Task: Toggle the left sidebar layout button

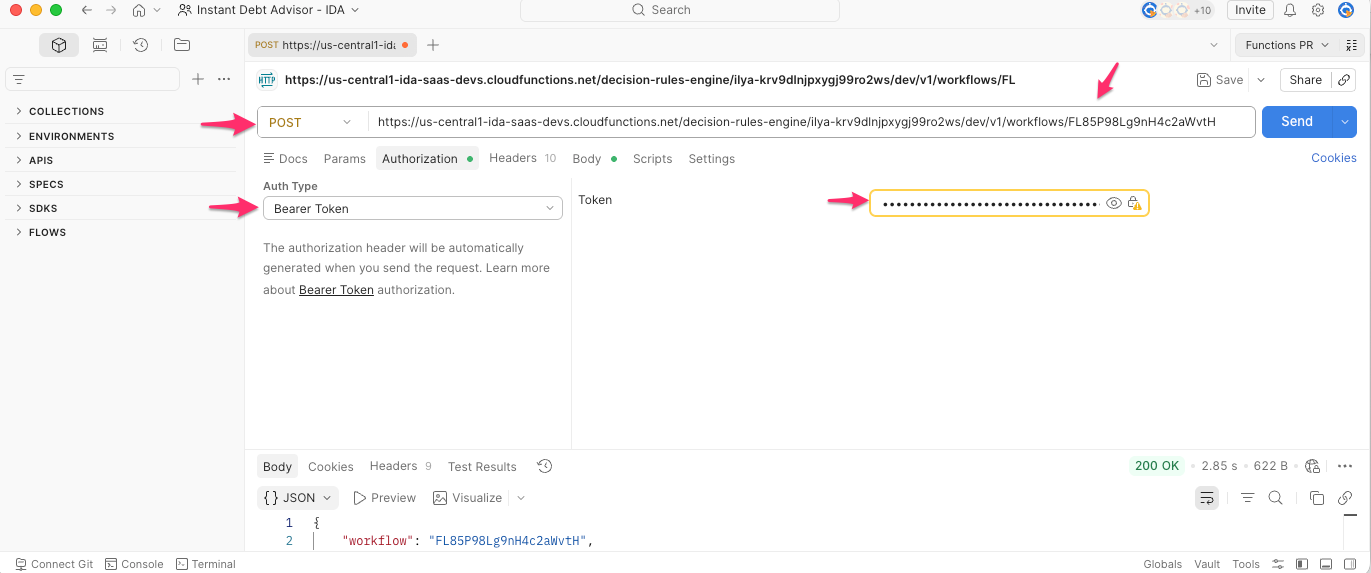Action: tap(1302, 564)
